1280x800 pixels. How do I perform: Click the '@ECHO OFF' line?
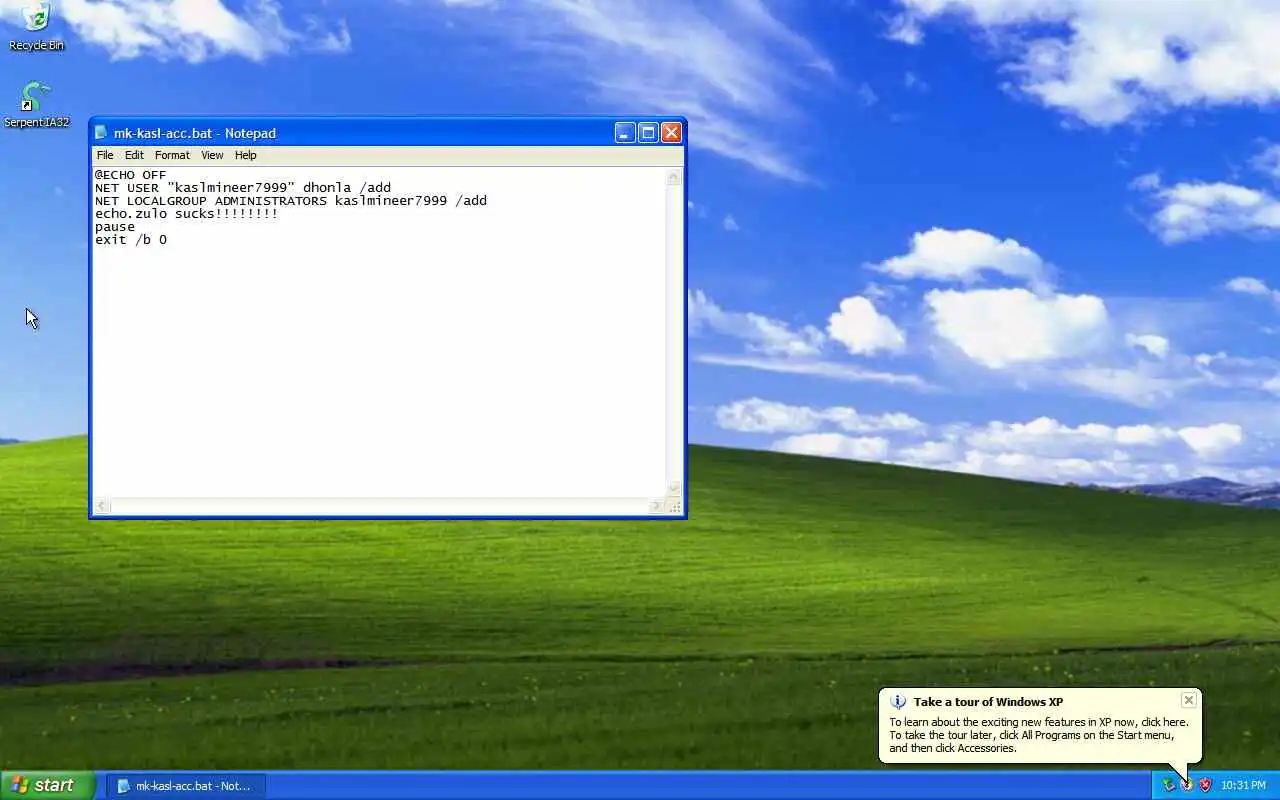click(131, 175)
